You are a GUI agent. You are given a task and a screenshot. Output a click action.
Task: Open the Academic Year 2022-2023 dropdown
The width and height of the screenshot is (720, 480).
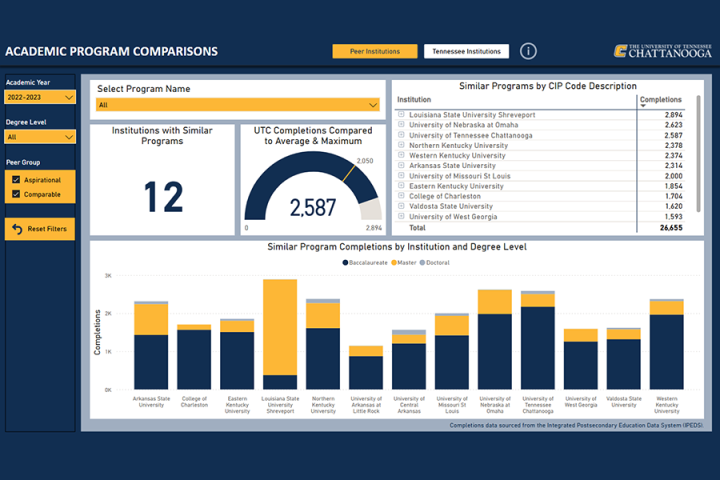[39, 97]
